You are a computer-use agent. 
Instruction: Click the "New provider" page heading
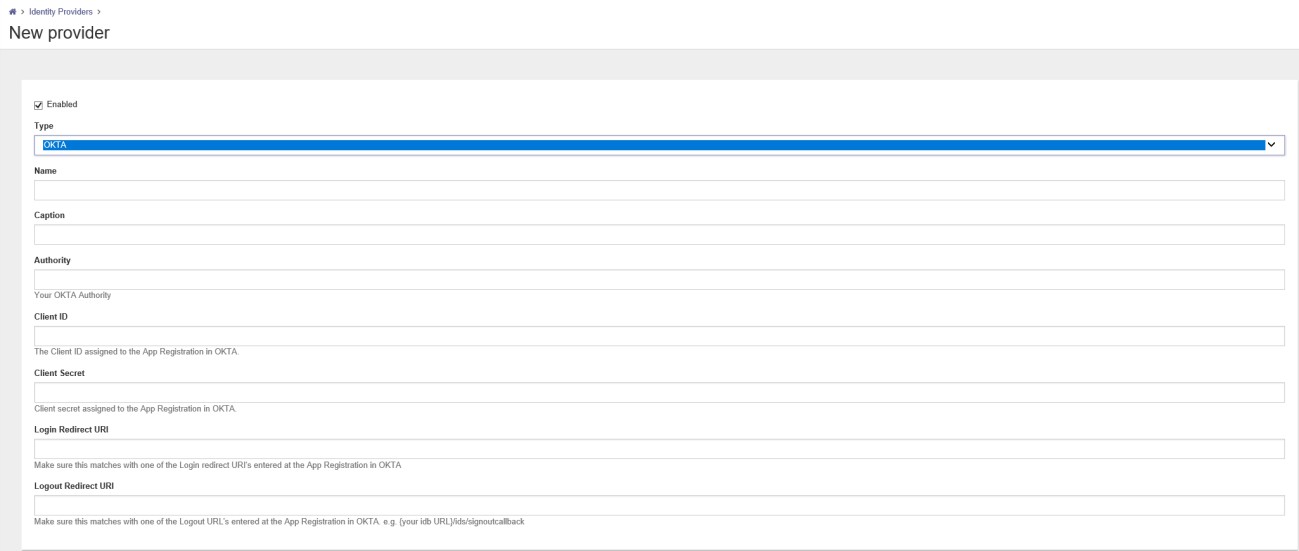point(59,33)
